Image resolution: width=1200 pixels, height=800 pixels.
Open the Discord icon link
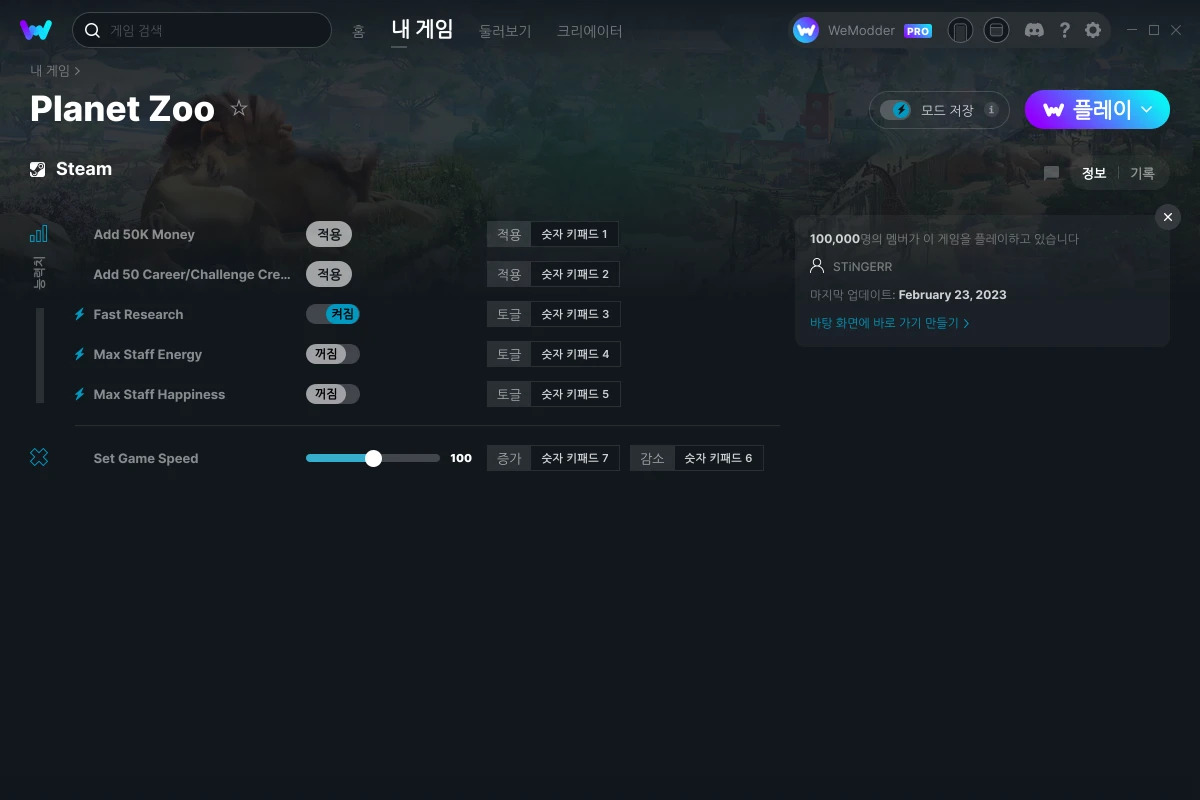(1035, 30)
